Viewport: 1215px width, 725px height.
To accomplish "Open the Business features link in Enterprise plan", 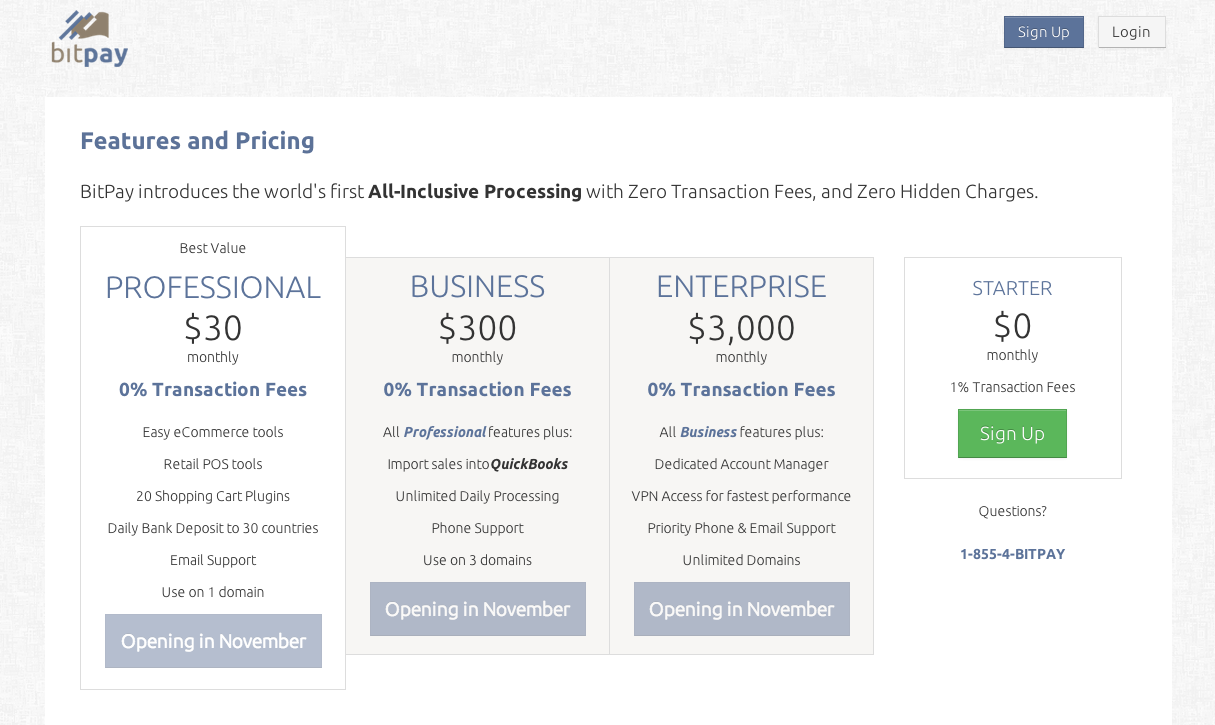I will click(x=707, y=431).
